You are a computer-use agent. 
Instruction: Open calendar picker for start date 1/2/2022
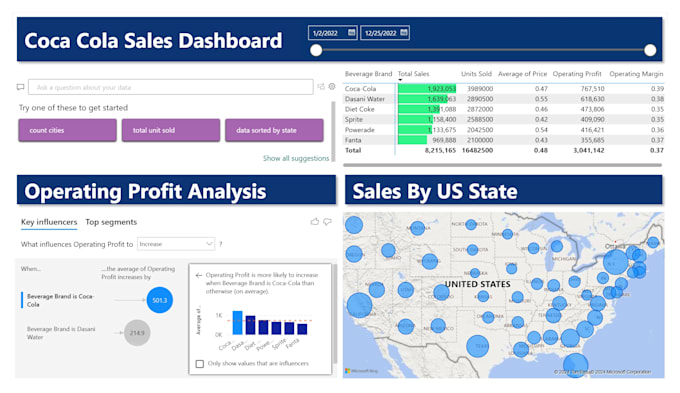click(351, 33)
